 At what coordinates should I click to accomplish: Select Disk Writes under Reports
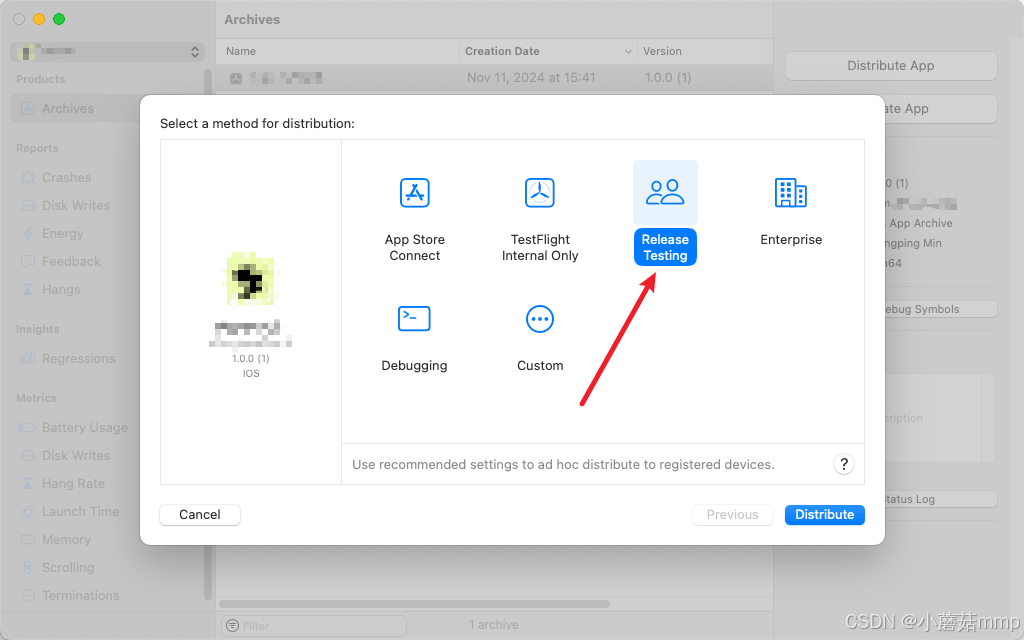pos(76,206)
